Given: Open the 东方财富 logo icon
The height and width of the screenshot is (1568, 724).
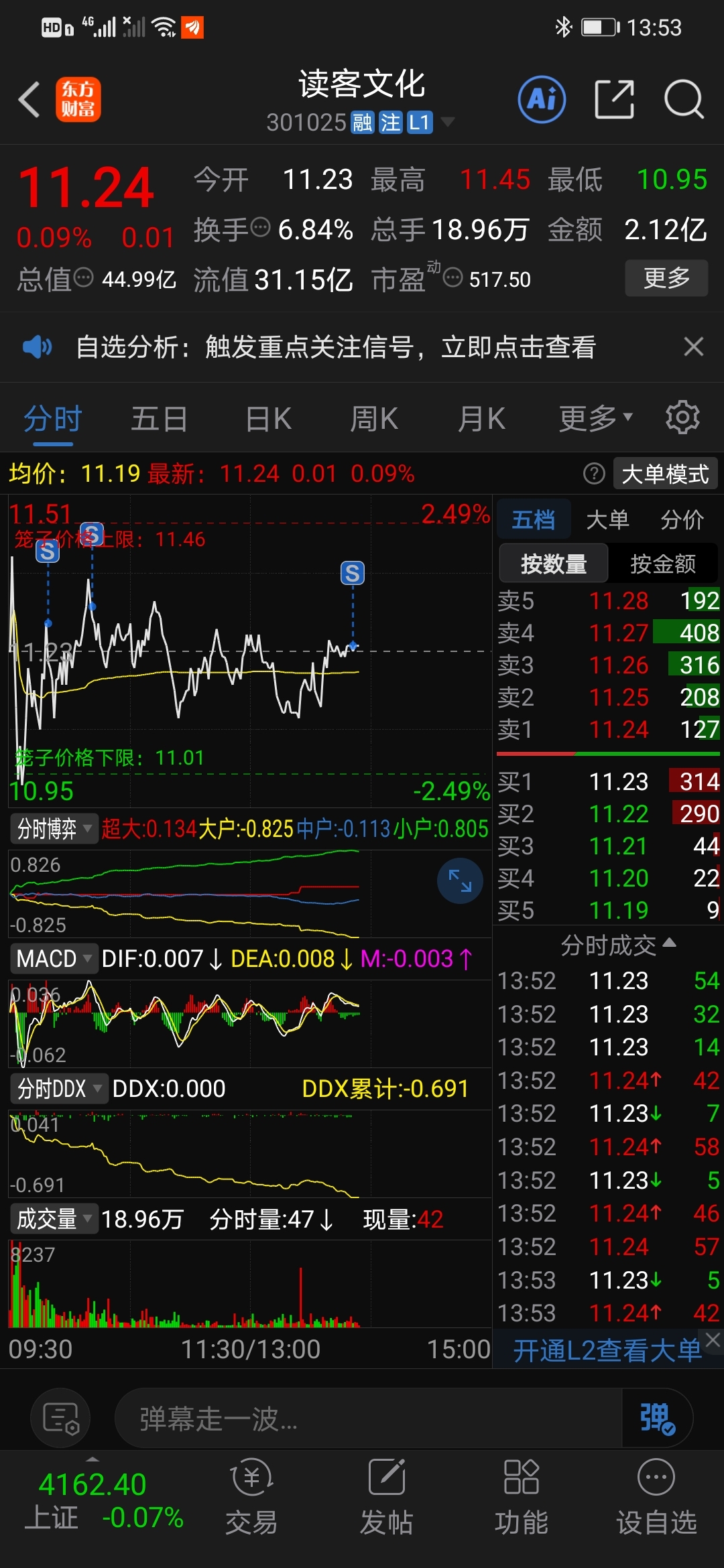Looking at the screenshot, I should click(x=78, y=100).
